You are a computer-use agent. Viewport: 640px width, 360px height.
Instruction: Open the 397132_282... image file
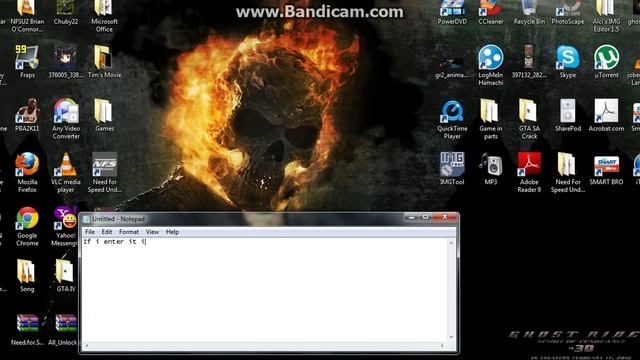point(529,61)
